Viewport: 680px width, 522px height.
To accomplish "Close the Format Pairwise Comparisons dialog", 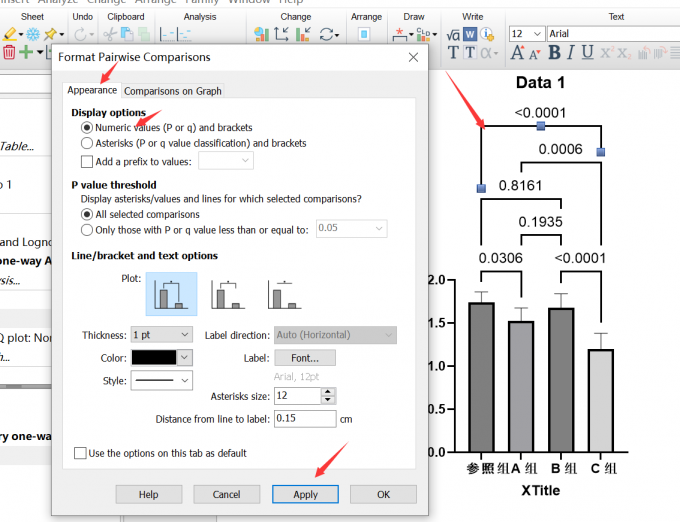I will tap(413, 57).
